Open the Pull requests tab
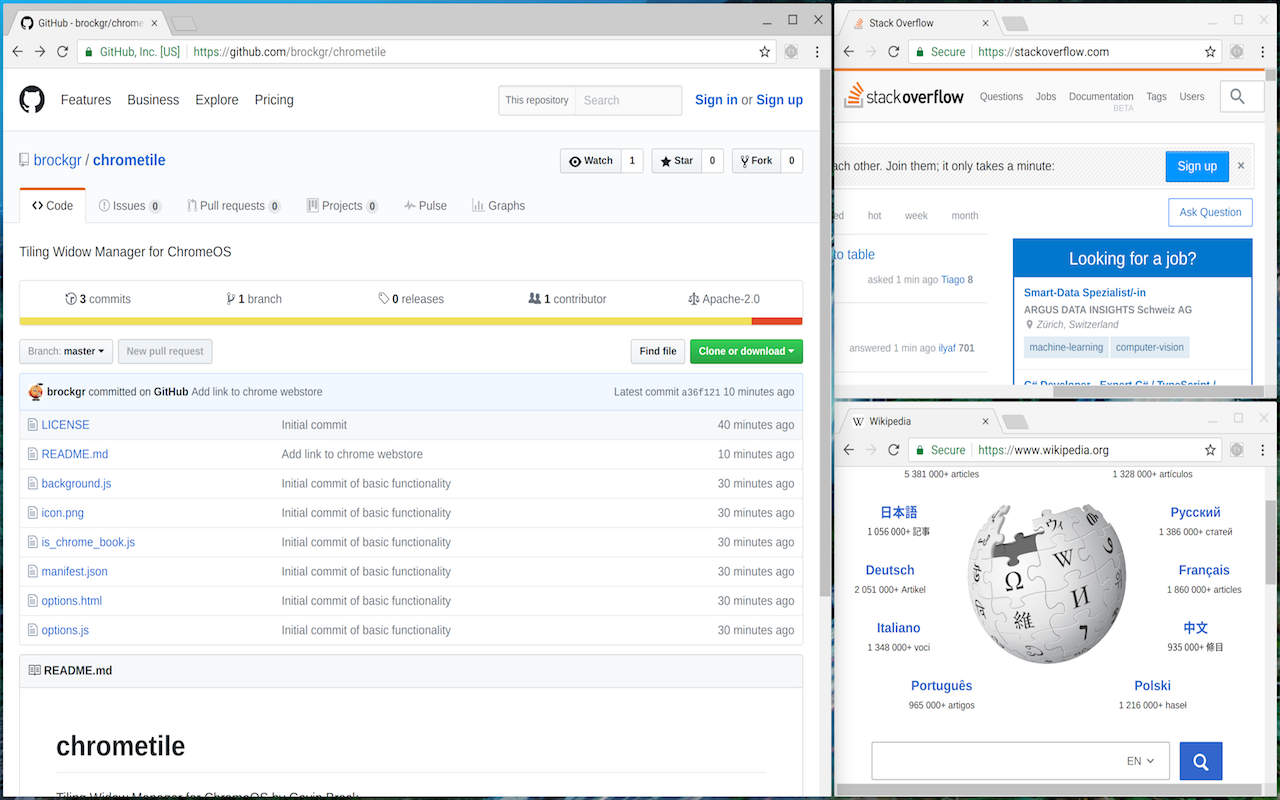 tap(233, 205)
